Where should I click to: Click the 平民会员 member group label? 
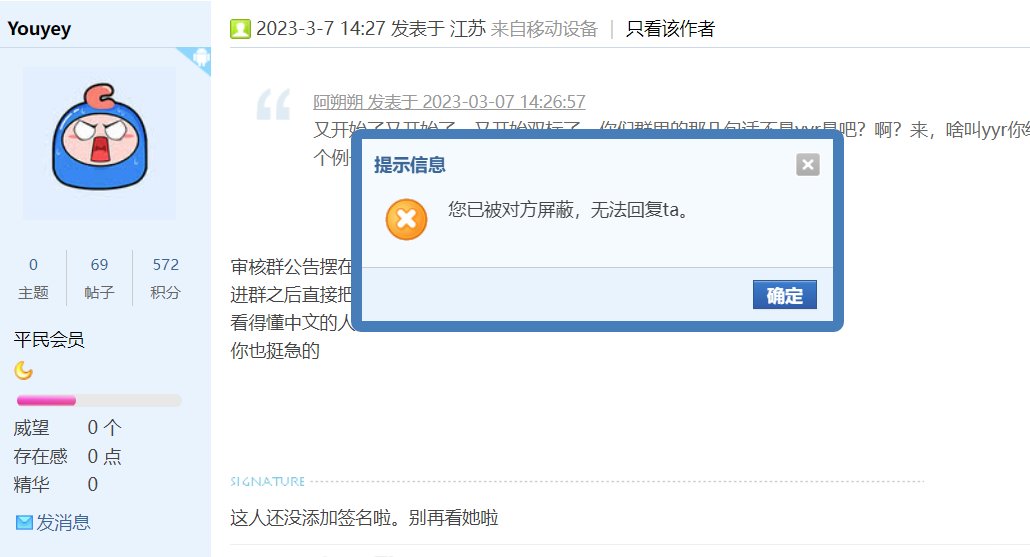49,340
